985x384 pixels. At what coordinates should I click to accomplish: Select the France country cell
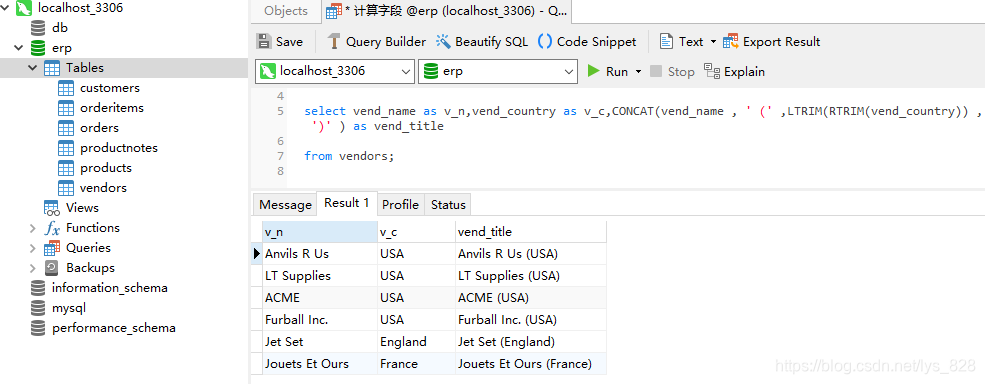tap(416, 364)
